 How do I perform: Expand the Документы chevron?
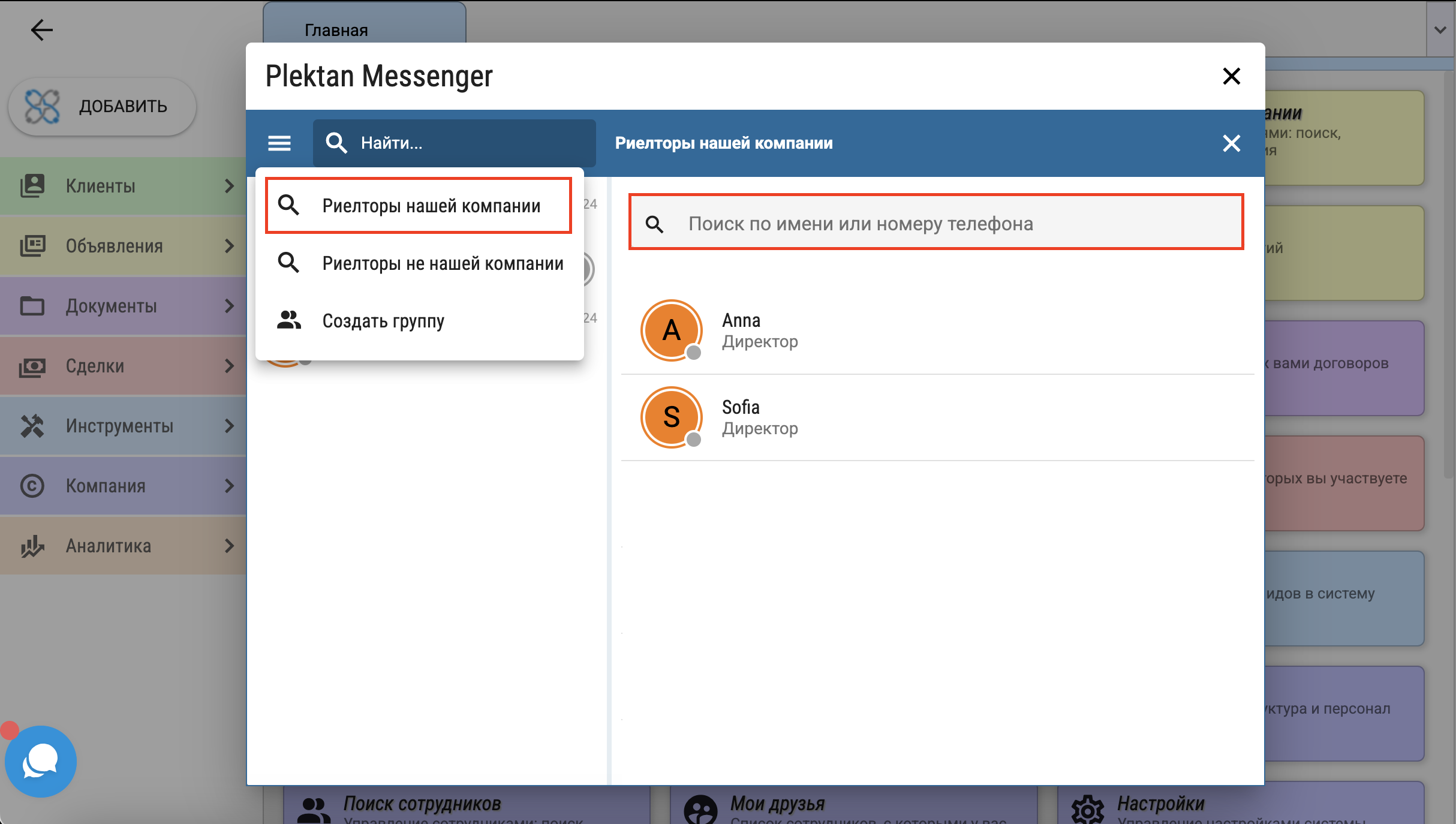(x=229, y=306)
